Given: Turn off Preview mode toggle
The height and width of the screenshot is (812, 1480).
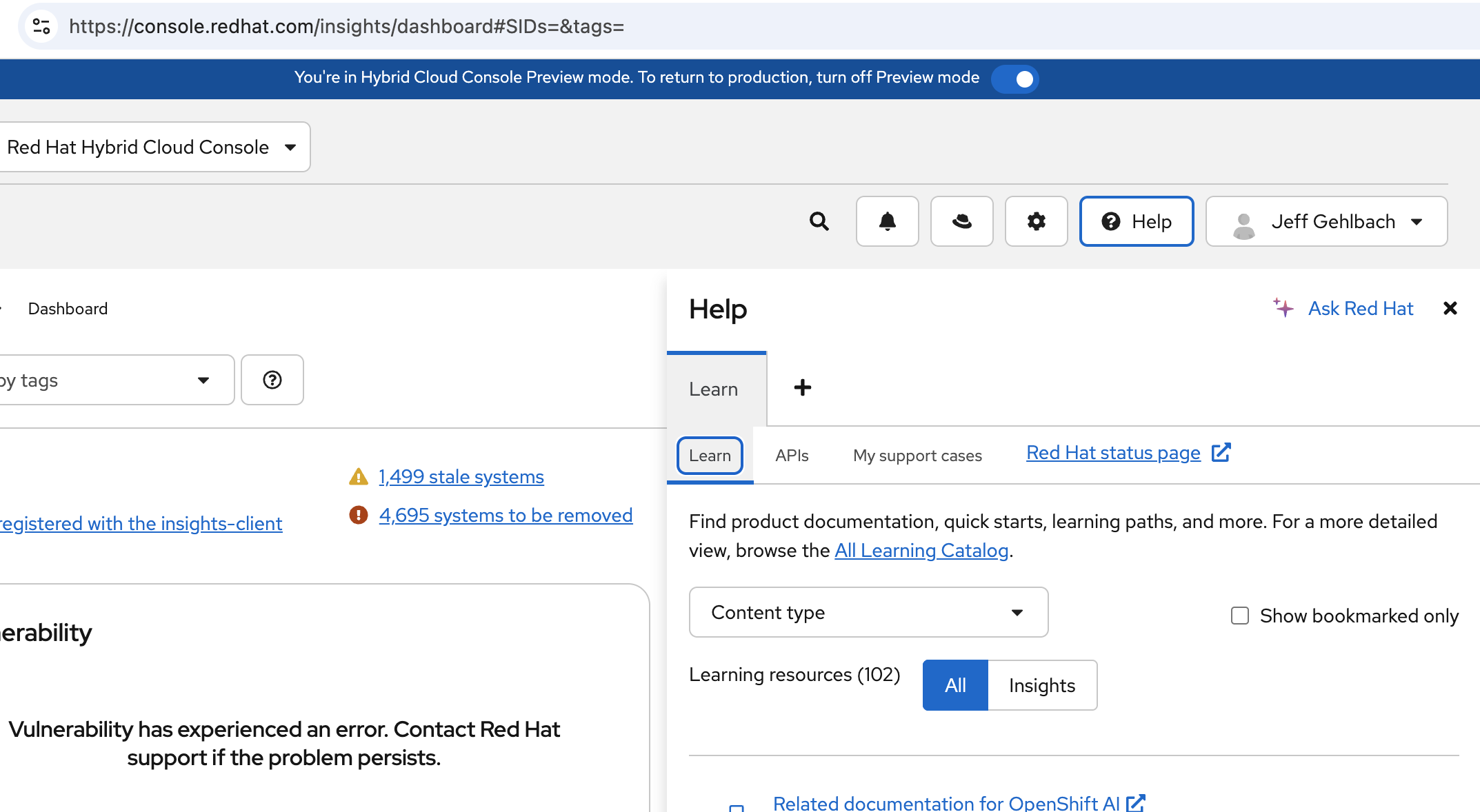Looking at the screenshot, I should (x=1015, y=79).
